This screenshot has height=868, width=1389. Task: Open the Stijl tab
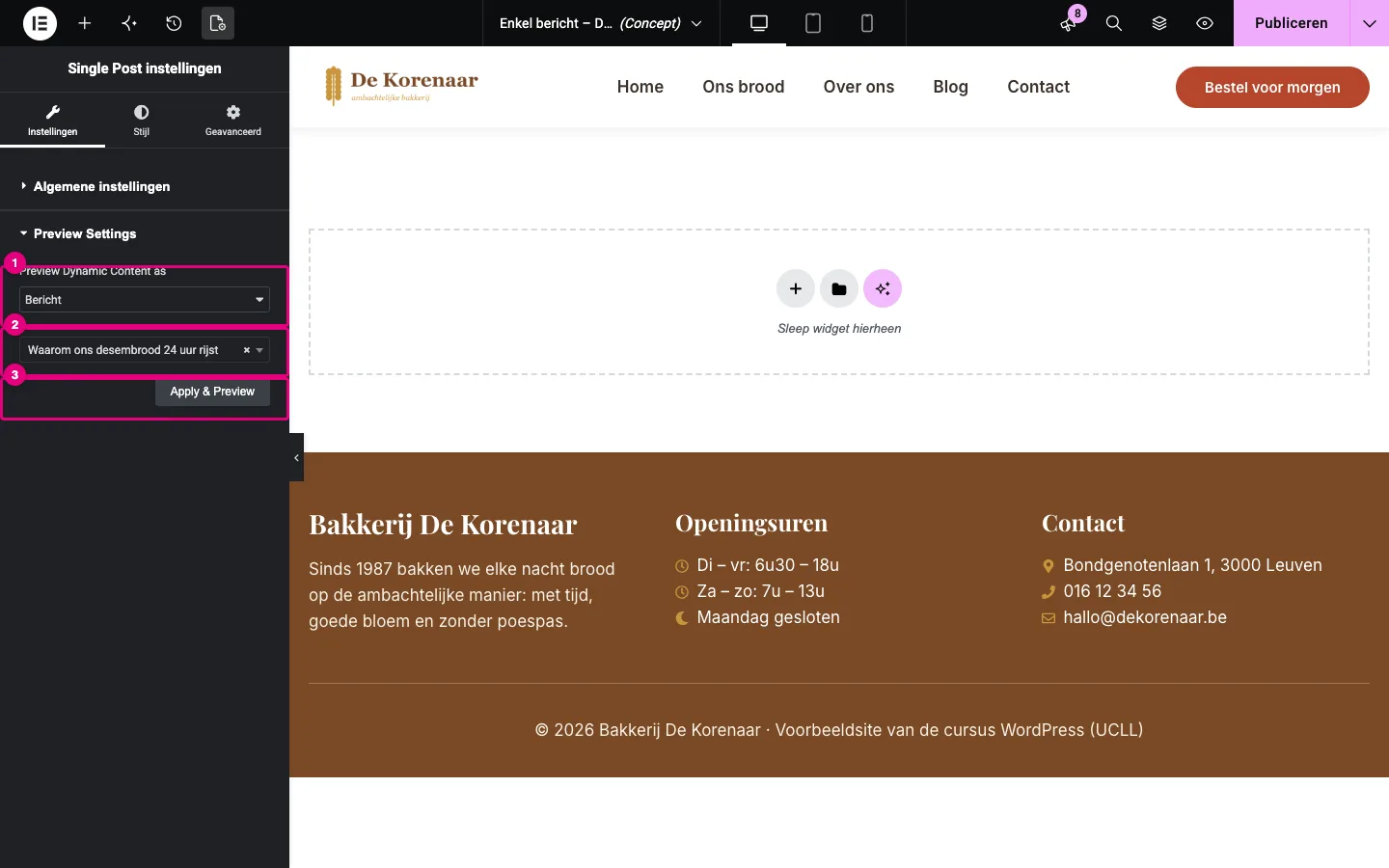click(x=141, y=121)
